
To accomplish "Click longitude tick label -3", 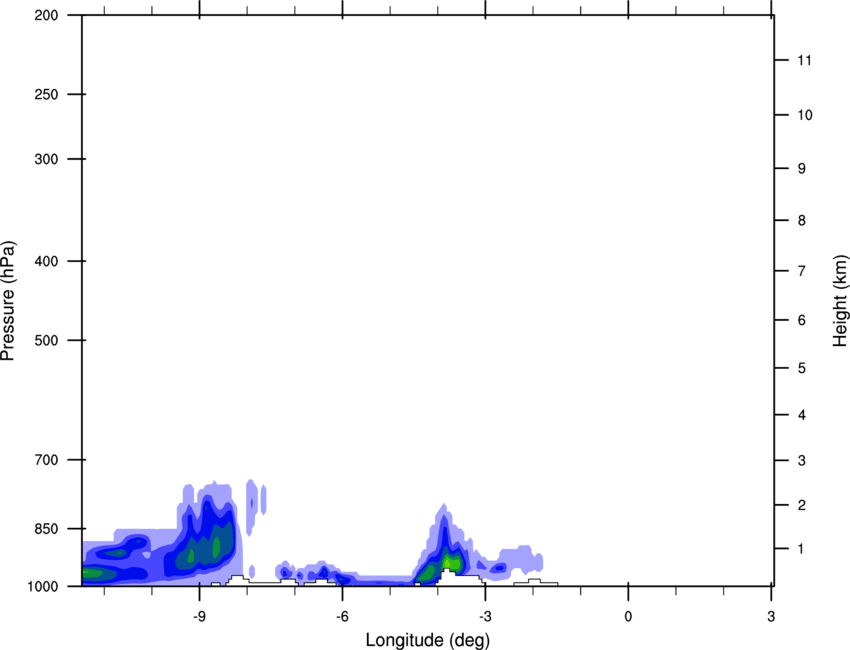I will (485, 617).
